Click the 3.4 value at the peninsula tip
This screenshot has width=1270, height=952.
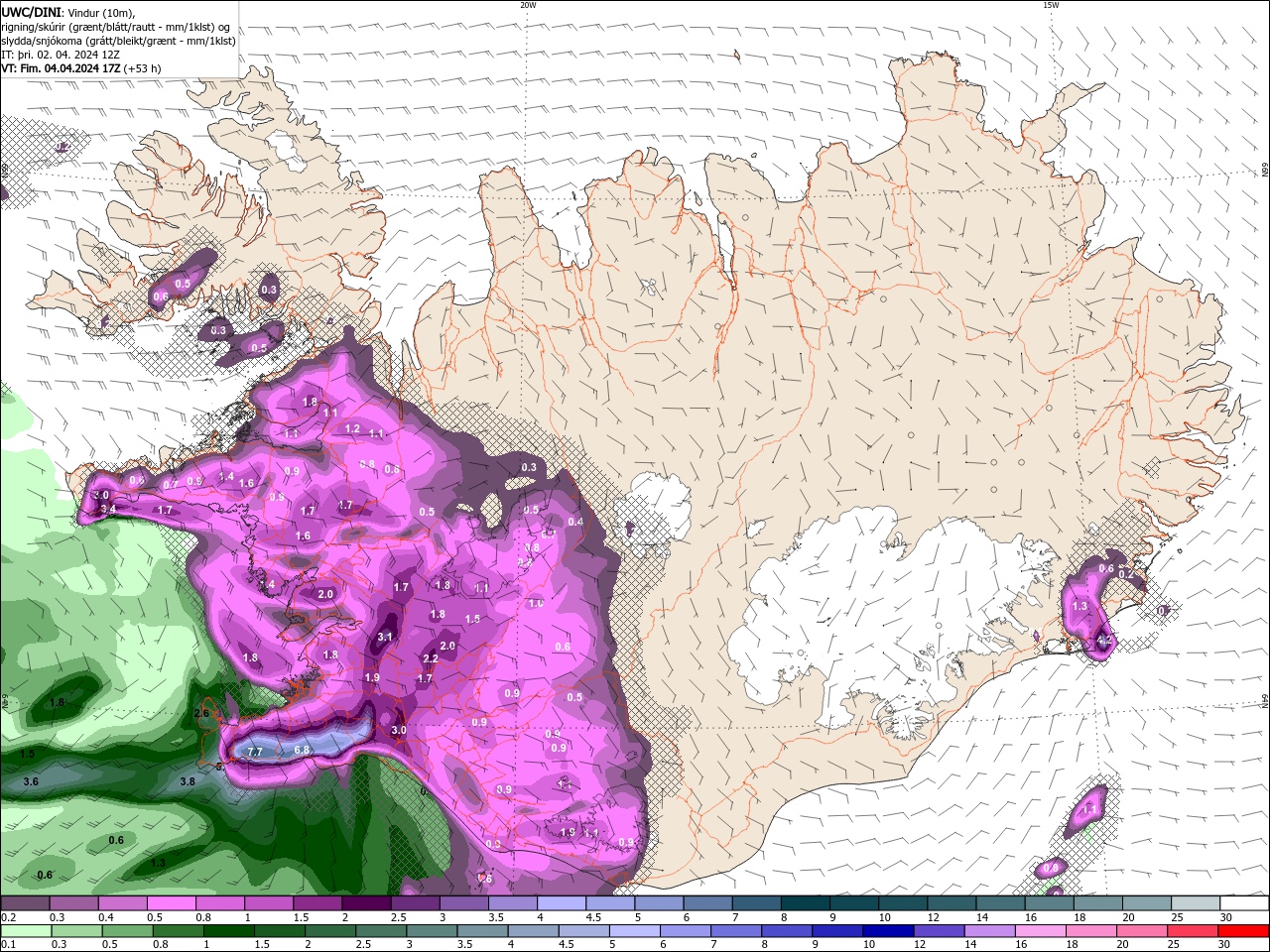(109, 509)
